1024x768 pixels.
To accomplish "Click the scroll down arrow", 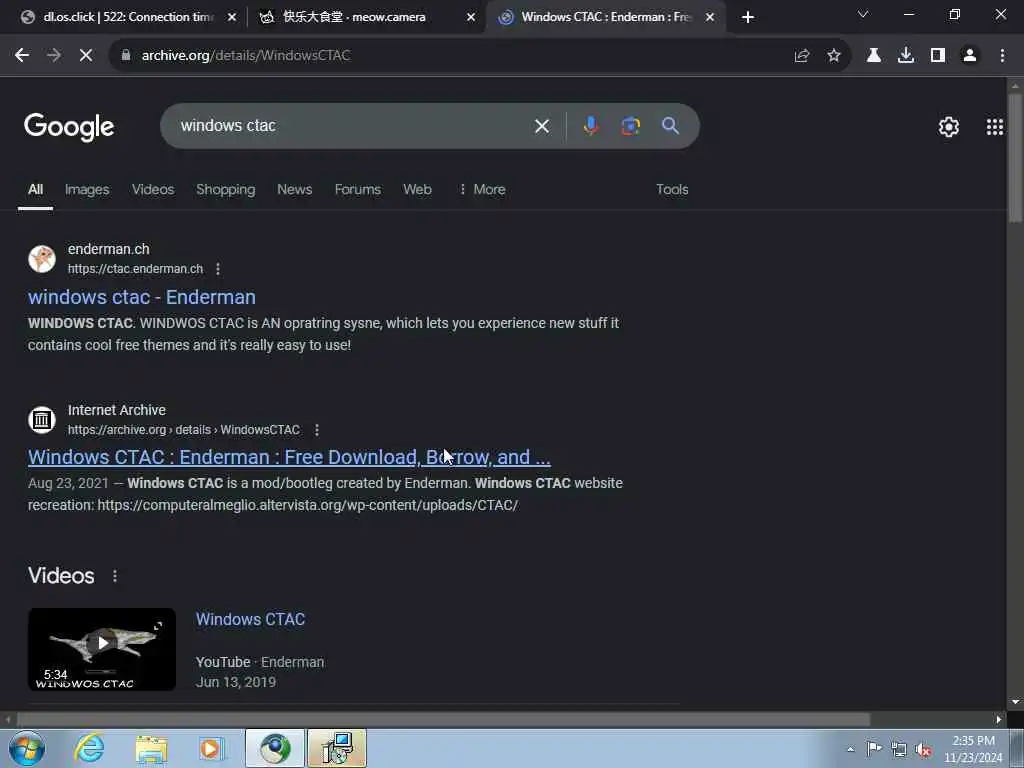I will pyautogui.click(x=1014, y=702).
